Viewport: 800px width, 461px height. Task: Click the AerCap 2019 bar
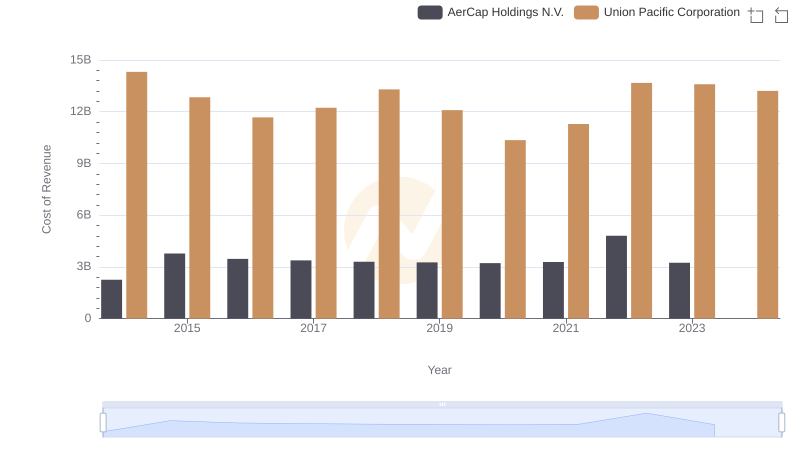pyautogui.click(x=427, y=291)
